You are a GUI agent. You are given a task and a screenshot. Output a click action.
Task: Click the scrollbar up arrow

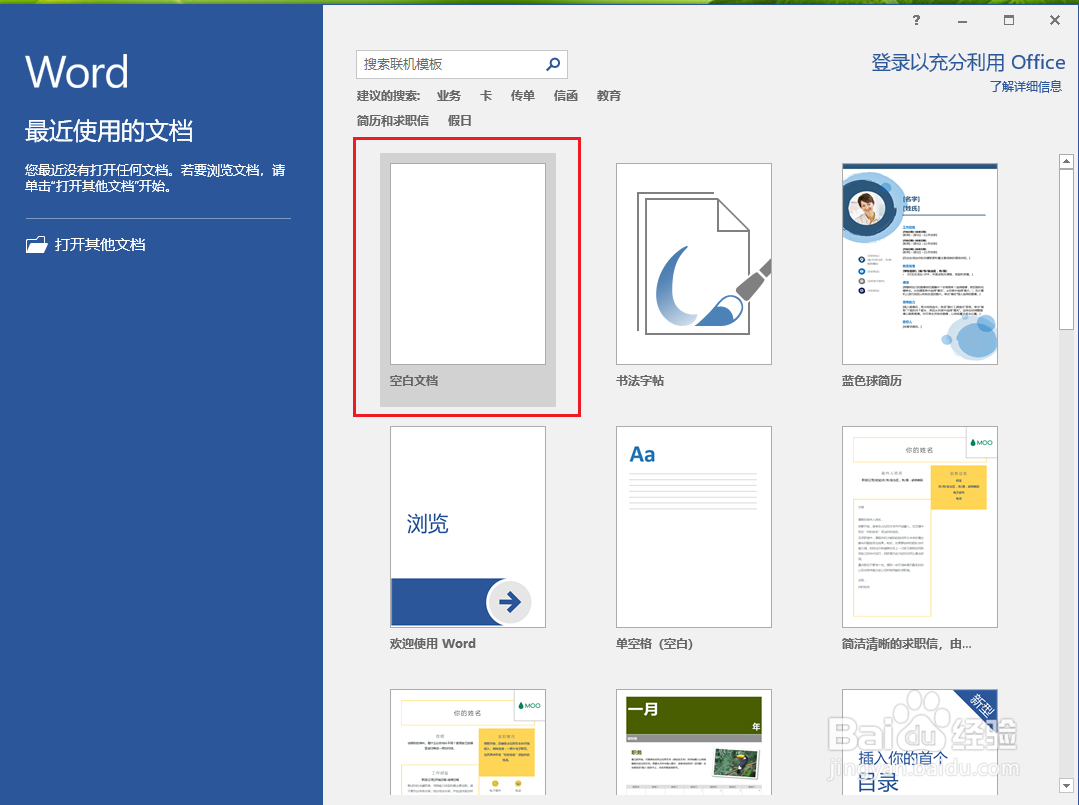pyautogui.click(x=1066, y=162)
